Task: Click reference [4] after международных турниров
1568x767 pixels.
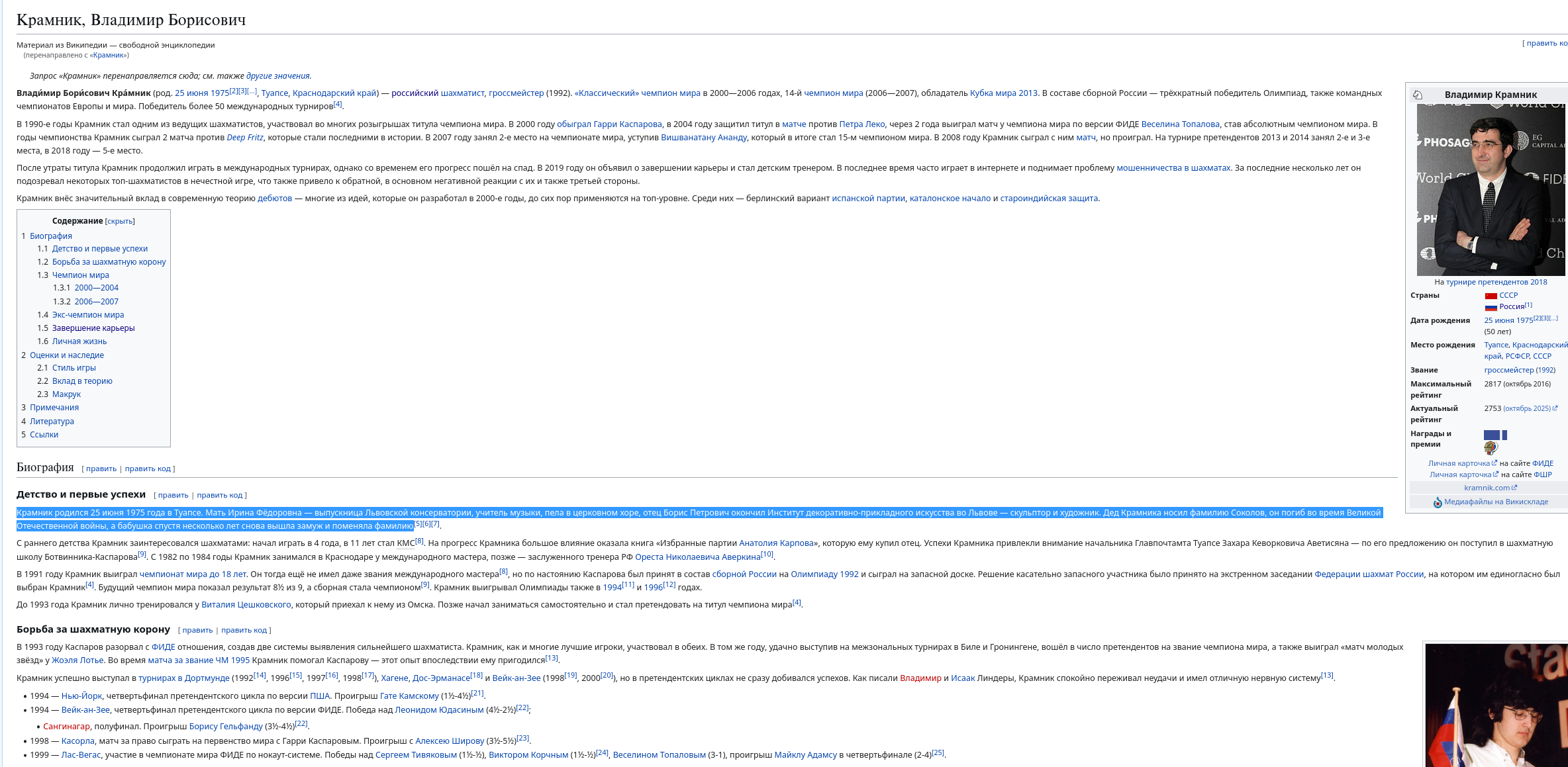Action: [x=338, y=104]
